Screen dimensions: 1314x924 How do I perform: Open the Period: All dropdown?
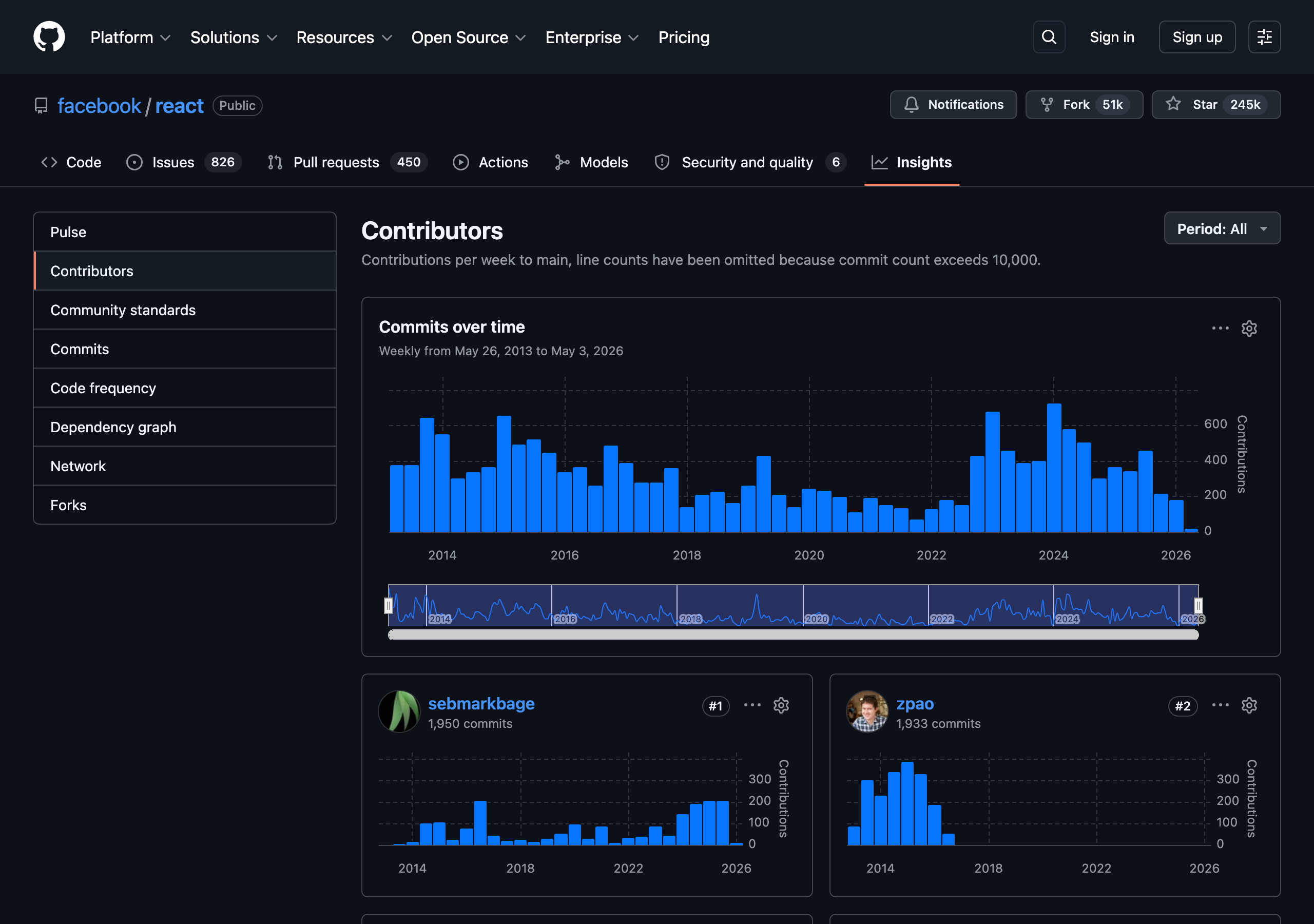(x=1222, y=229)
